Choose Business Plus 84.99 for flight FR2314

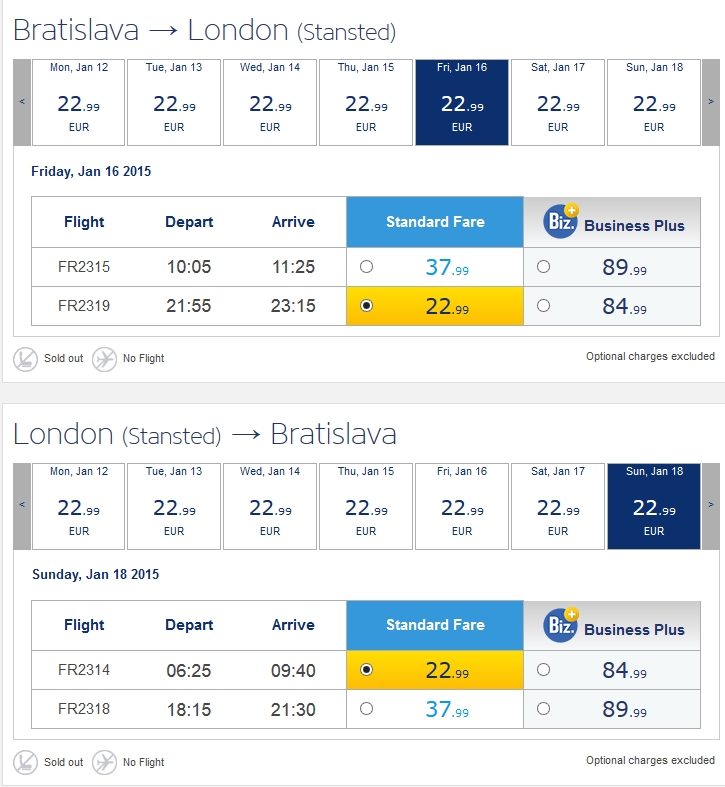tap(543, 670)
